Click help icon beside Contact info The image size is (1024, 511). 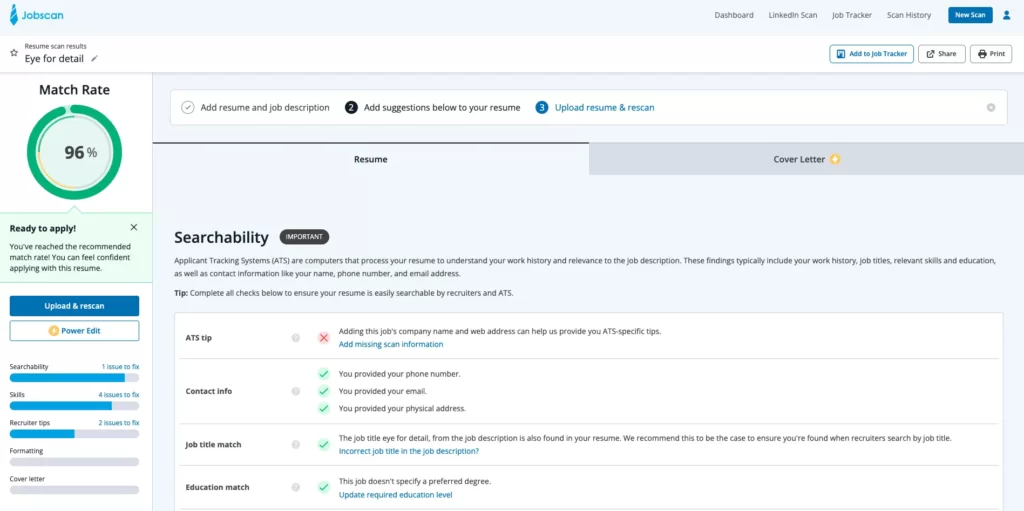pyautogui.click(x=296, y=391)
